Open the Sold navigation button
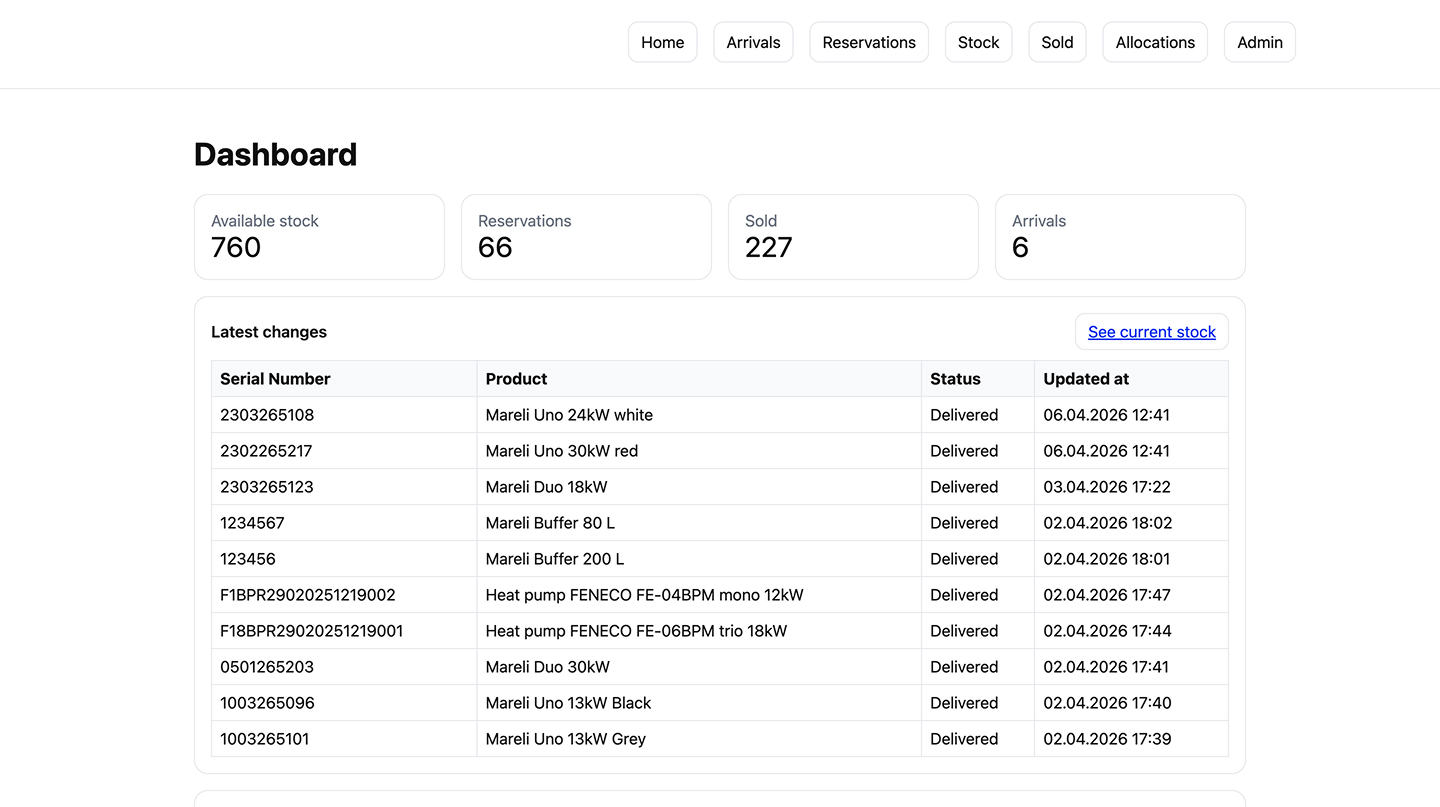Image resolution: width=1440 pixels, height=807 pixels. tap(1057, 42)
